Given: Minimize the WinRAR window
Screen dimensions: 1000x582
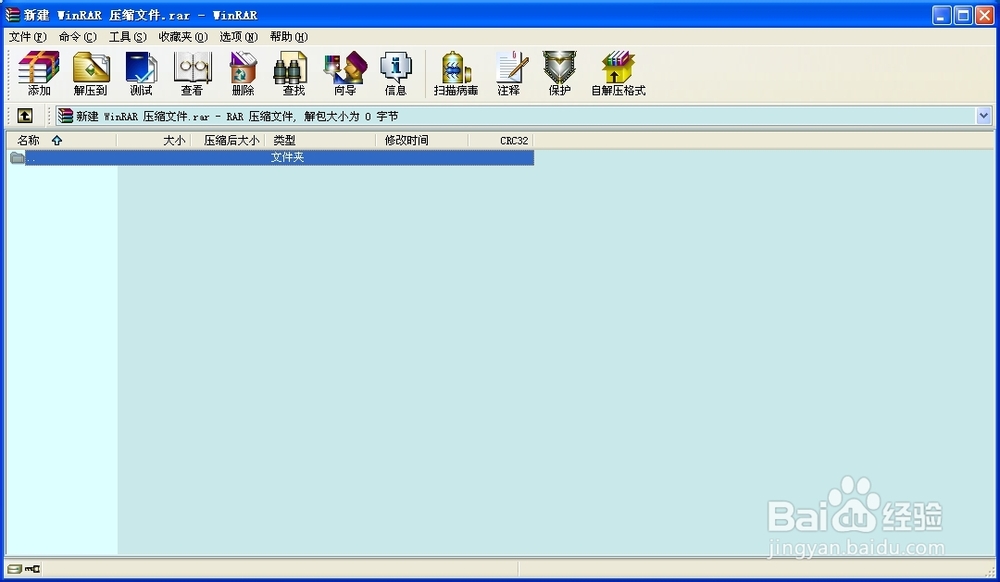Looking at the screenshot, I should [941, 15].
